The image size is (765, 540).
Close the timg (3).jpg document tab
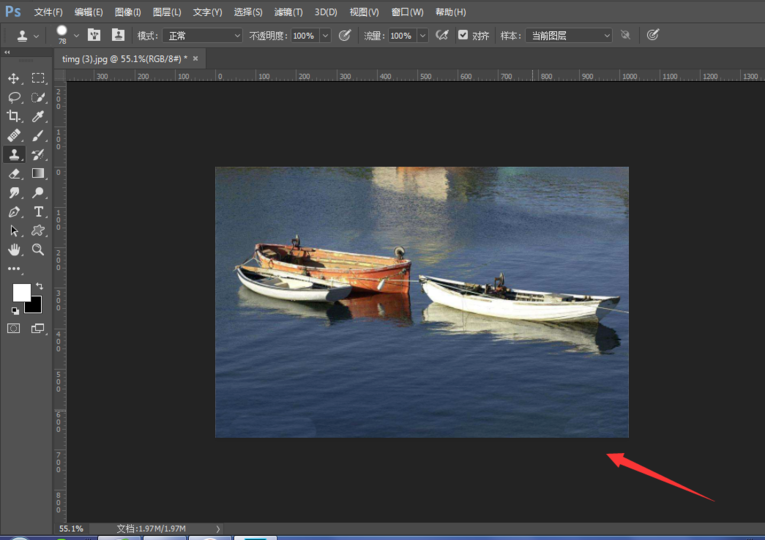tap(196, 58)
